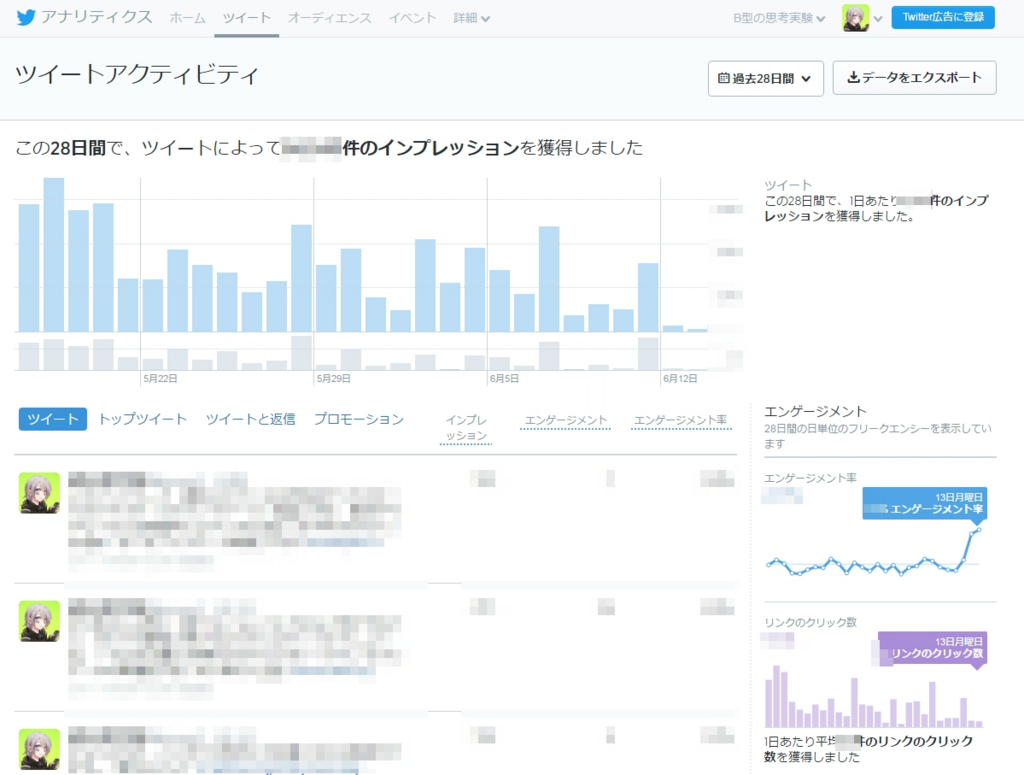Image resolution: width=1024 pixels, height=775 pixels.
Task: Click the エンゲージメント率 column header
Action: point(680,420)
